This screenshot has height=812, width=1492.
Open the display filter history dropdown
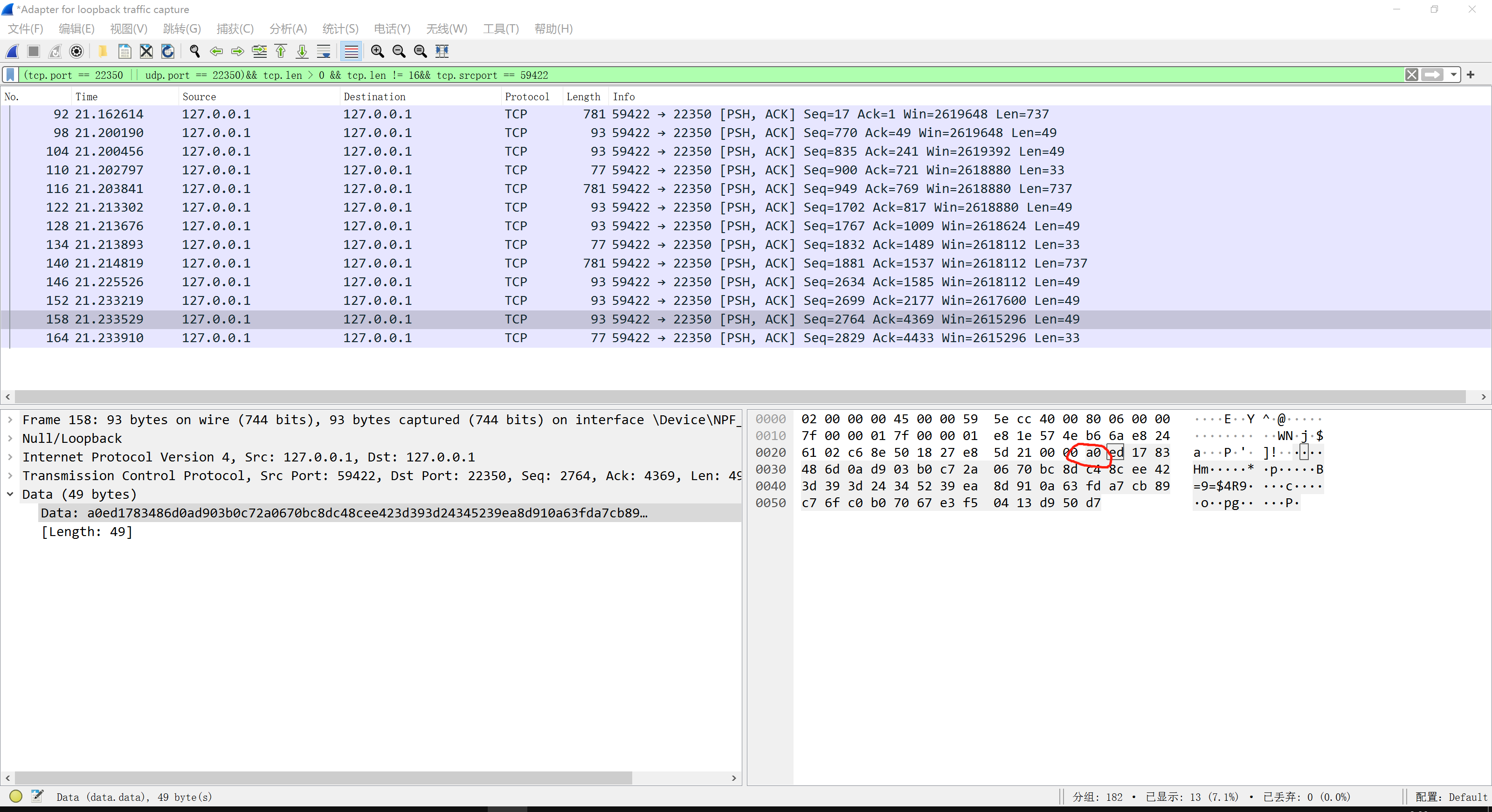(1453, 75)
